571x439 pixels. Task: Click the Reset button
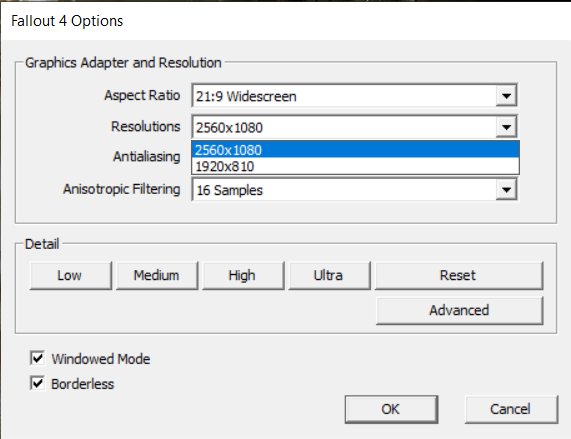tap(459, 276)
